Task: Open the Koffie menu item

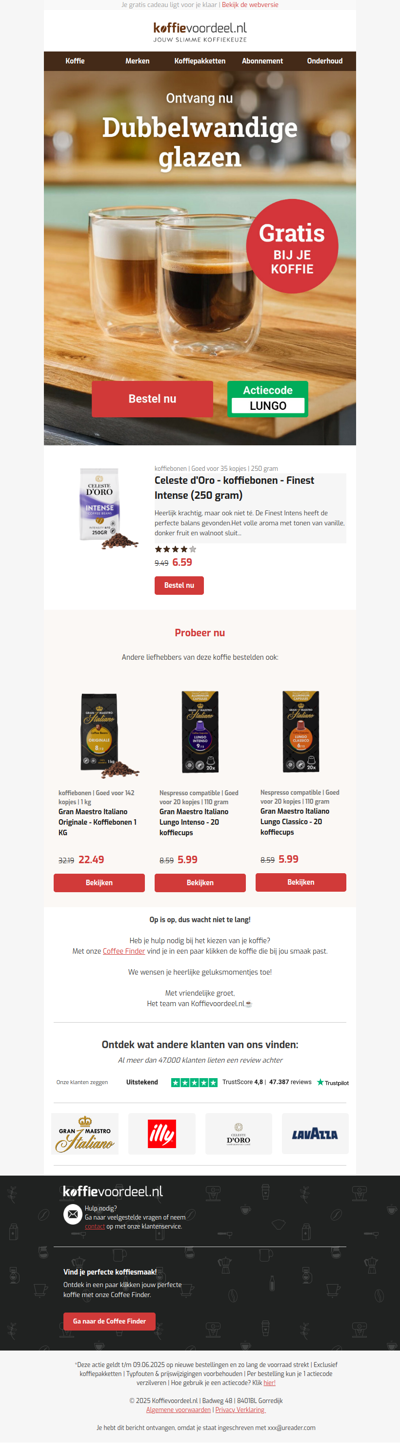Action: click(75, 61)
